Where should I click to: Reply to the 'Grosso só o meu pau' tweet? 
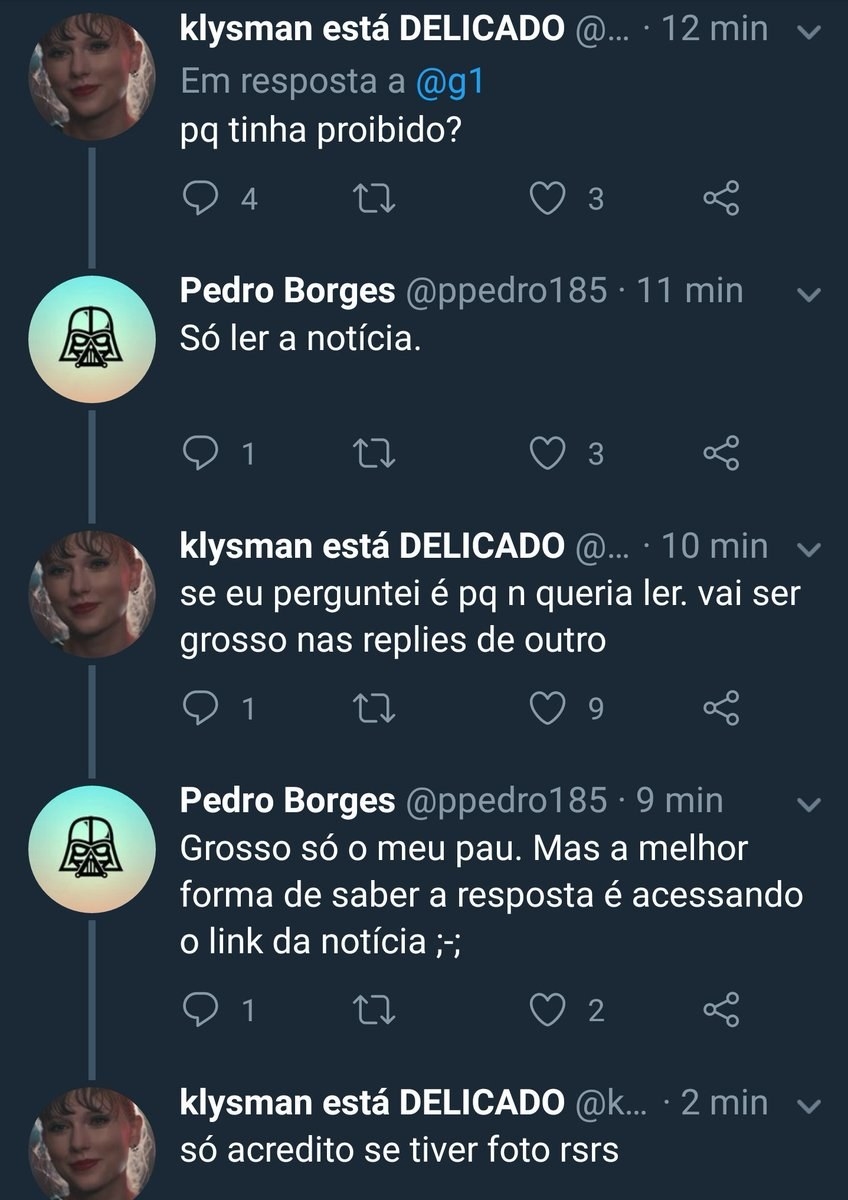click(204, 1010)
